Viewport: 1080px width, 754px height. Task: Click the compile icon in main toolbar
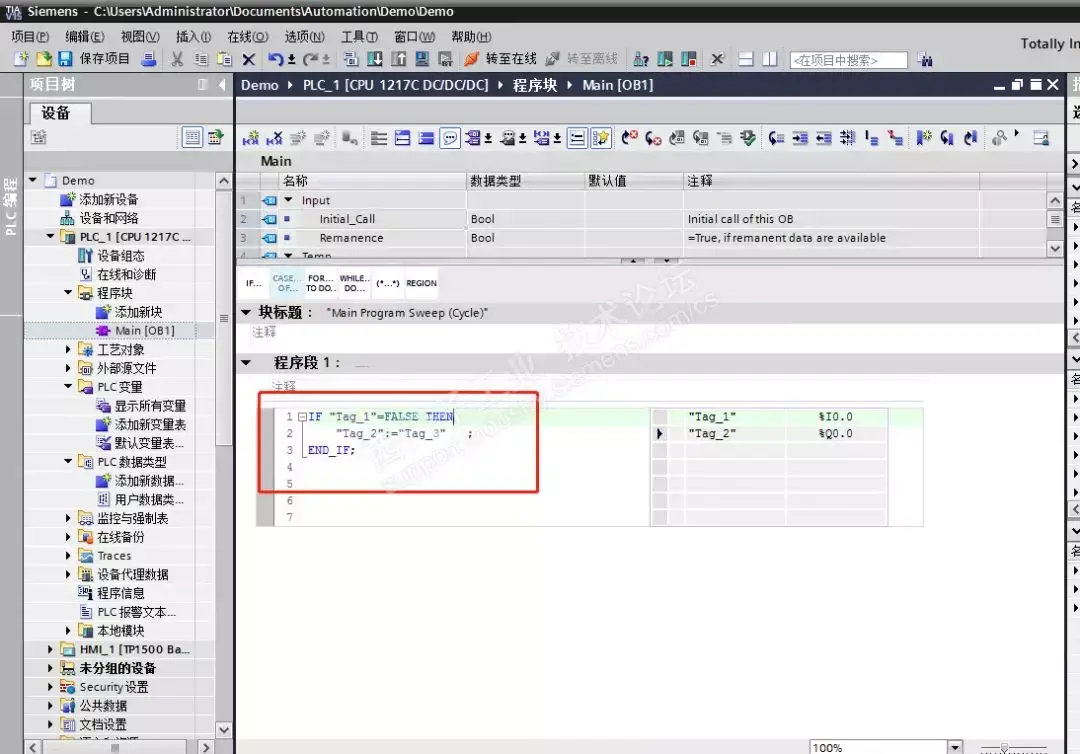pyautogui.click(x=351, y=59)
